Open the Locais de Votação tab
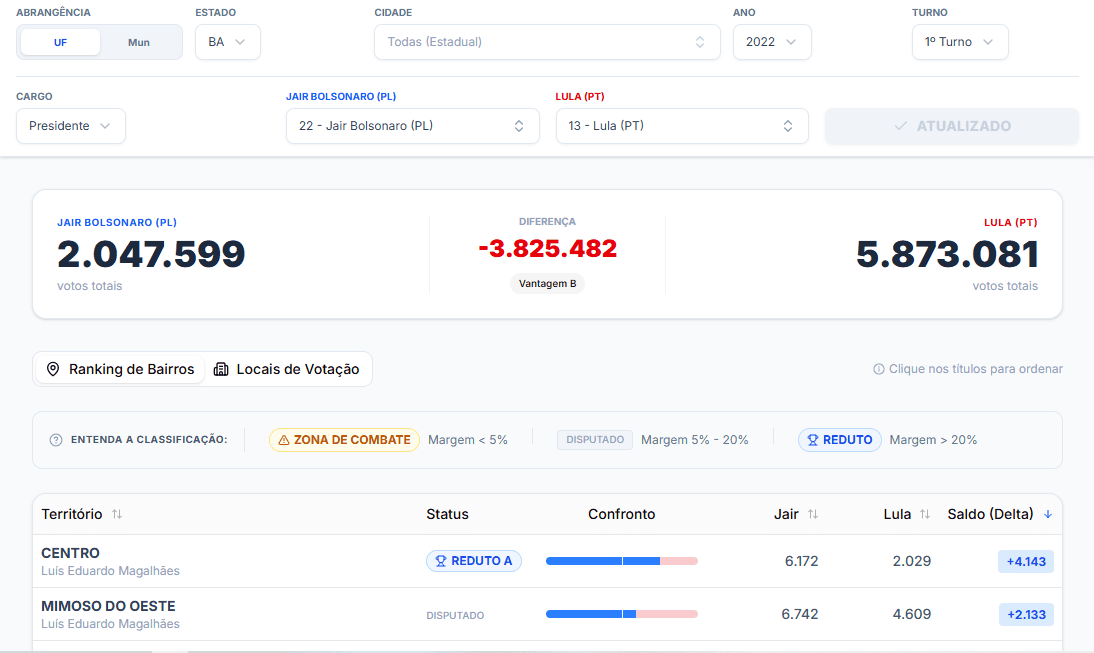 click(290, 369)
